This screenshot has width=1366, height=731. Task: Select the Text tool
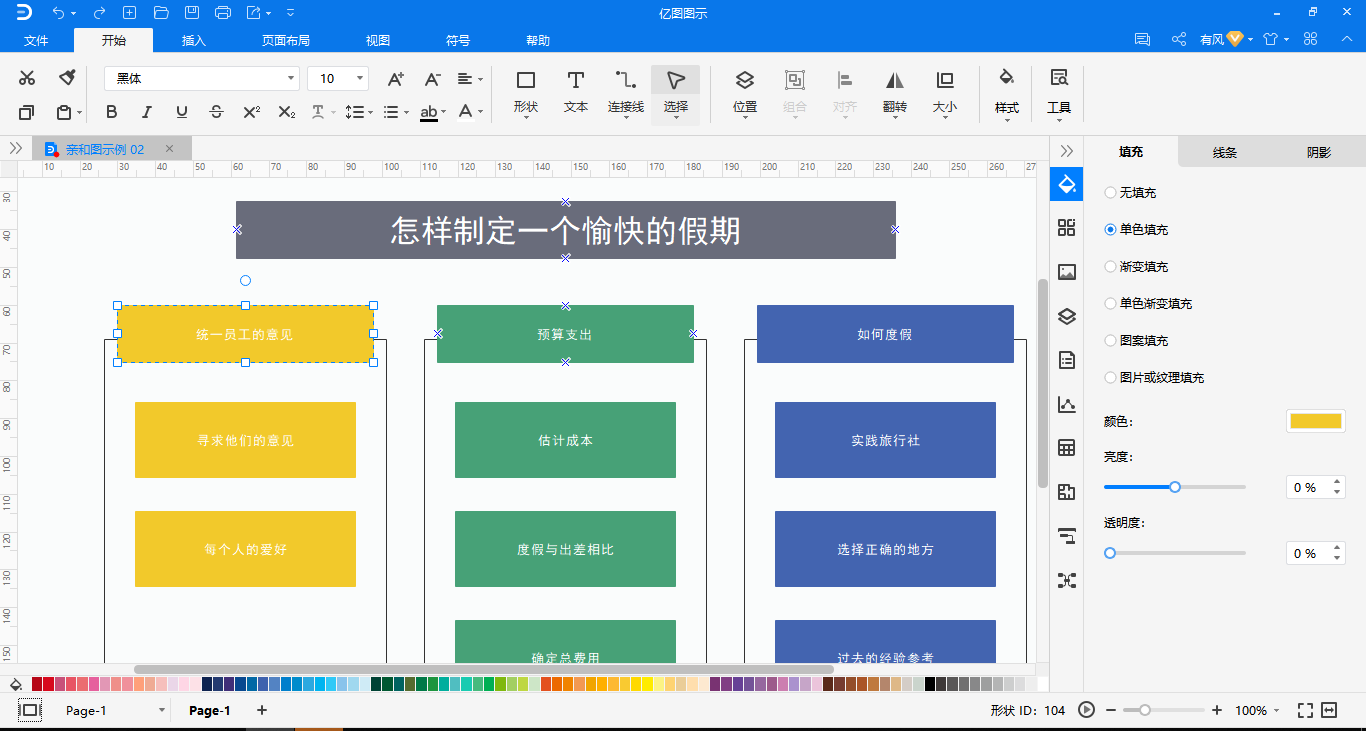coord(576,92)
